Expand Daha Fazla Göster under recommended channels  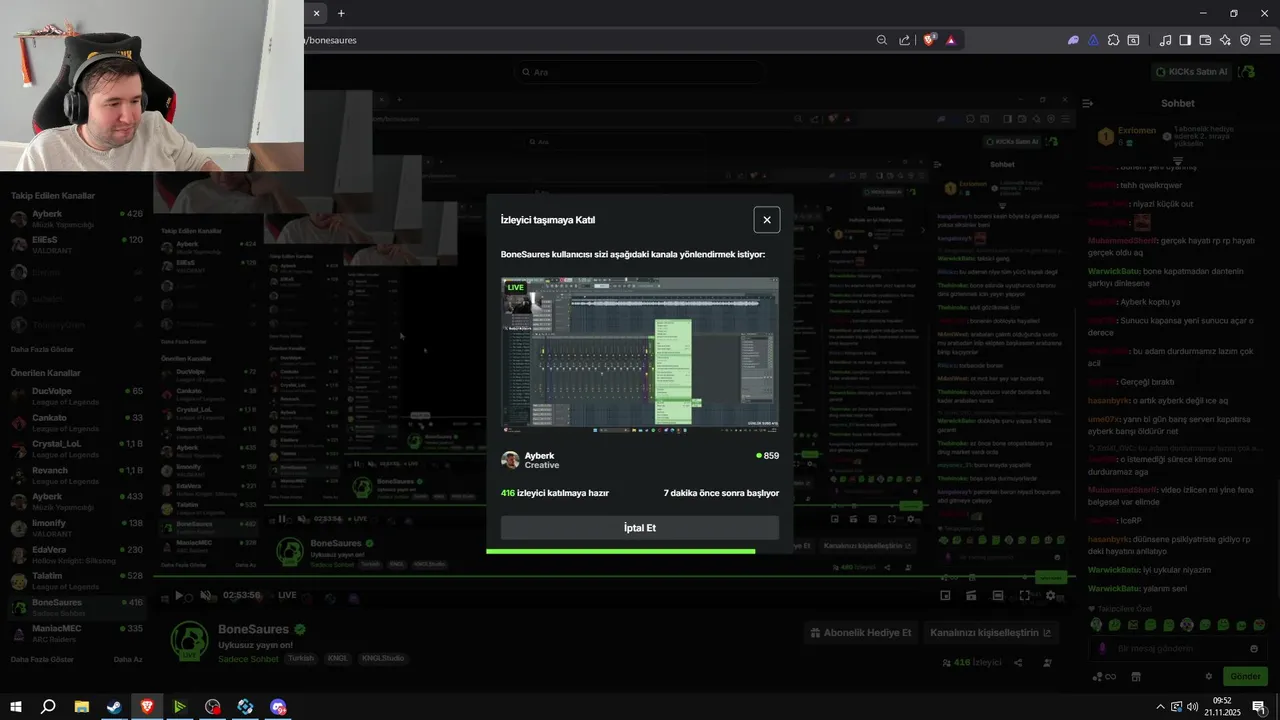click(x=42, y=659)
